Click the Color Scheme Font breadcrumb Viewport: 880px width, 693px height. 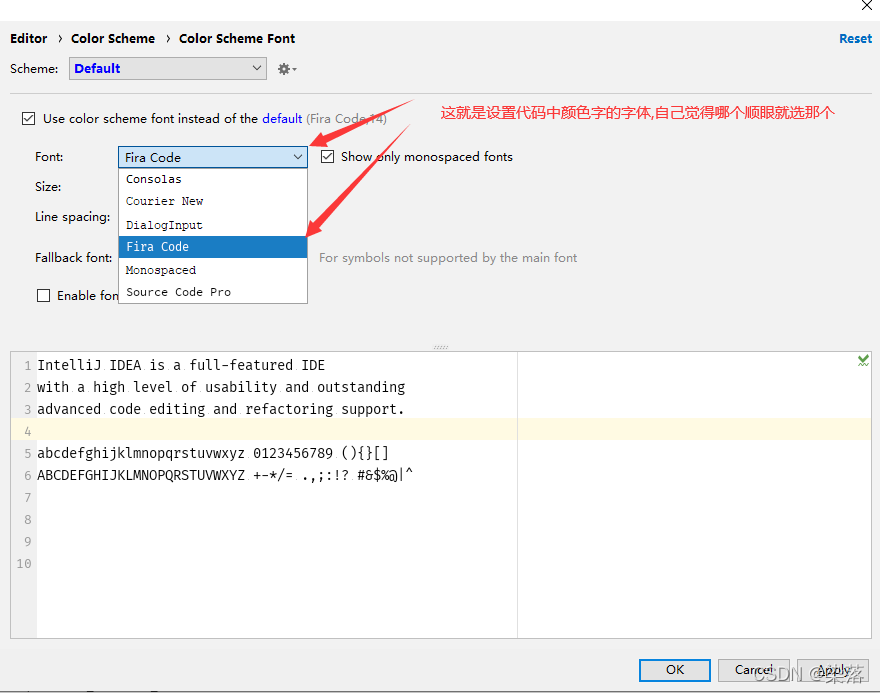pyautogui.click(x=237, y=39)
